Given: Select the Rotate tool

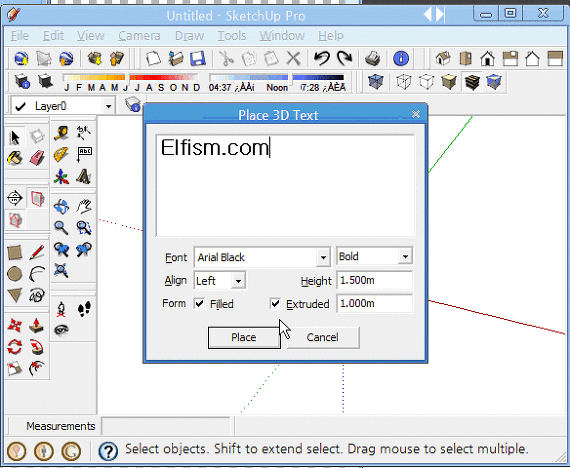Looking at the screenshot, I should 15,347.
